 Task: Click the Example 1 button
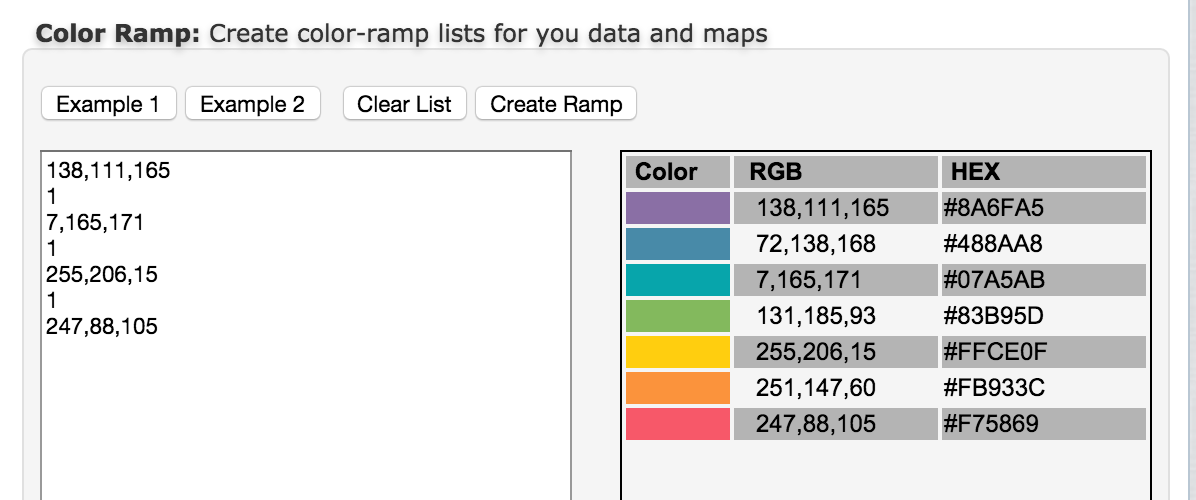coord(109,104)
